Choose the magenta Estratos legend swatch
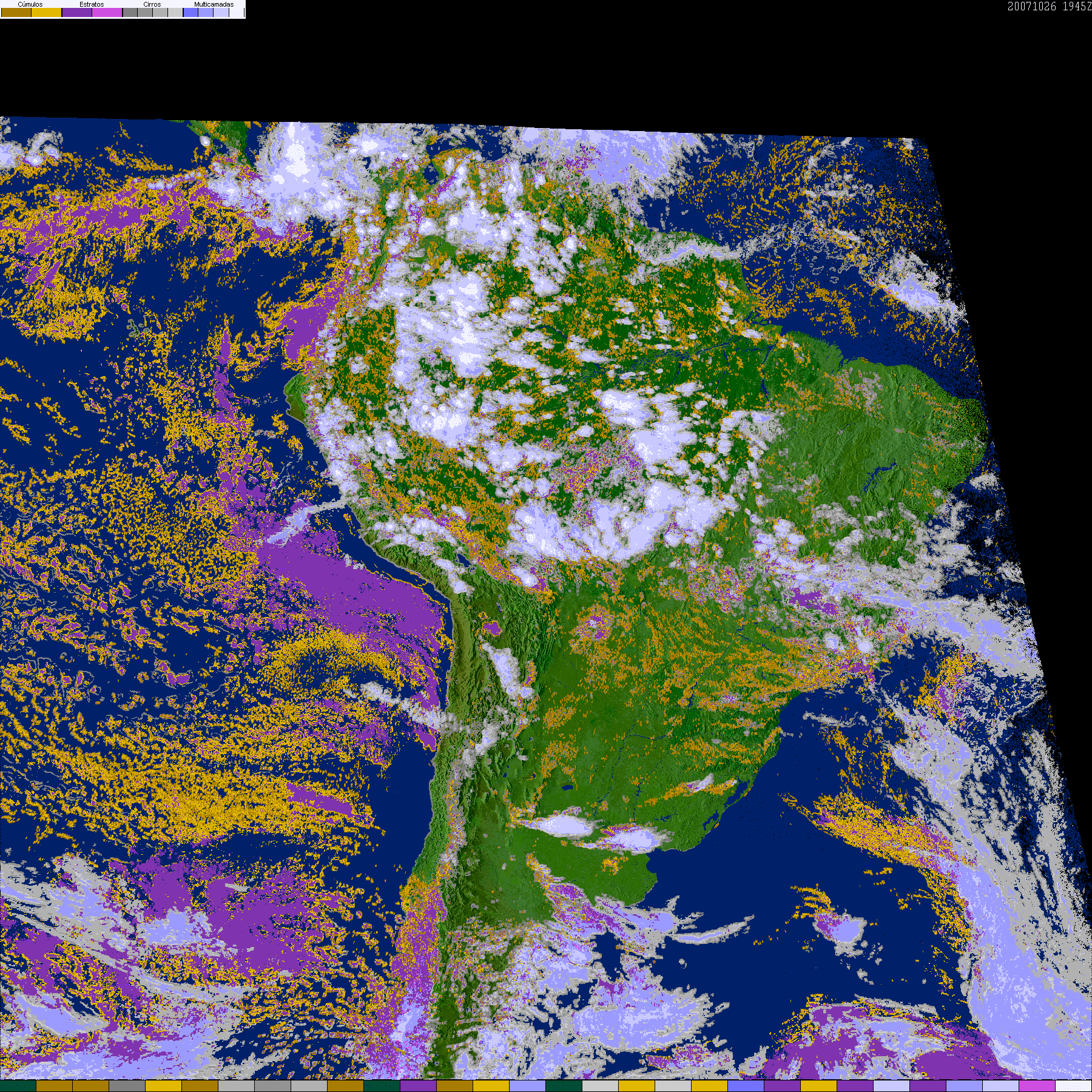This screenshot has height=1092, width=1092. point(107,12)
